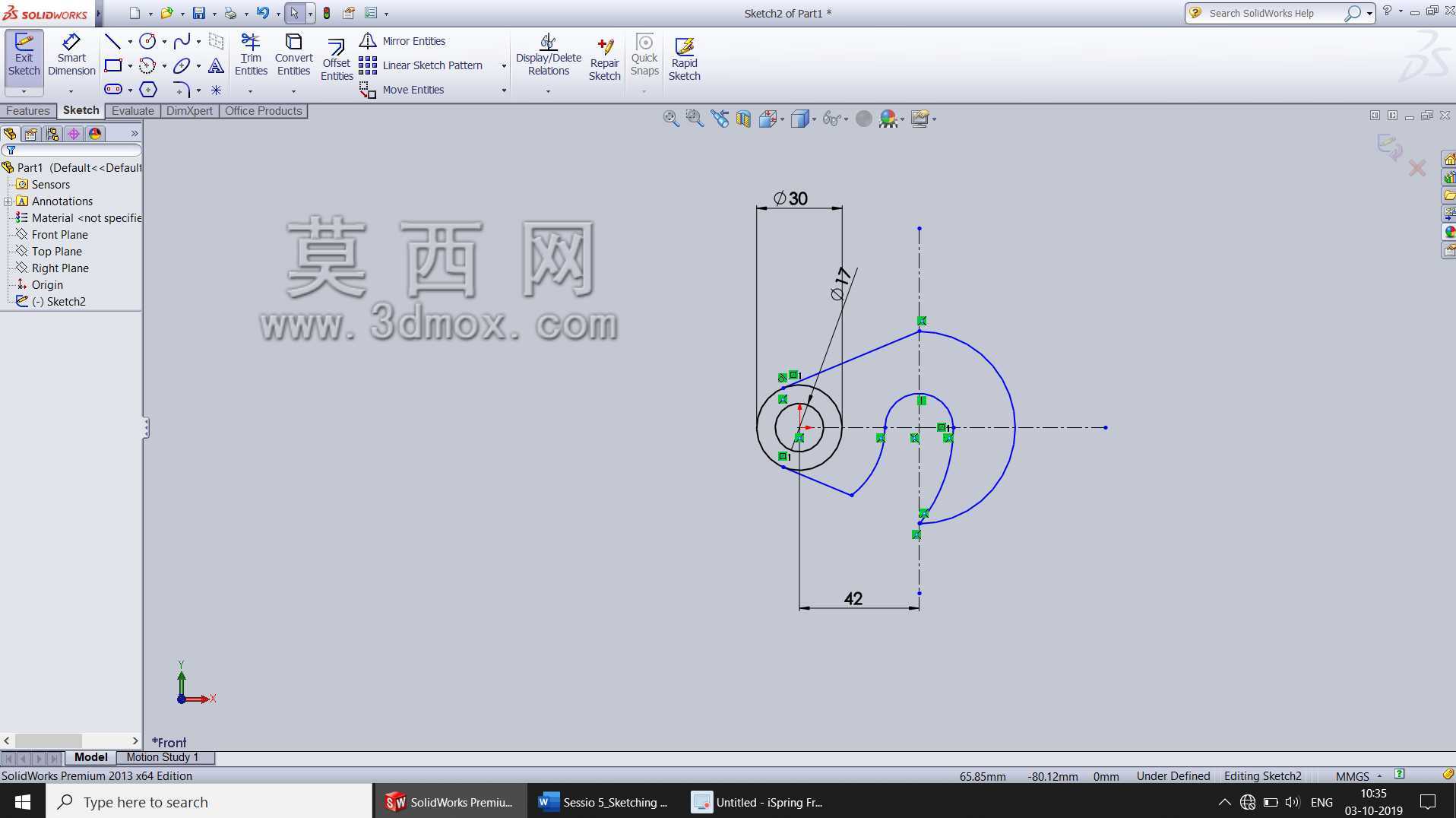1456x818 pixels.
Task: Click Linear Sketch Pattern
Action: [421, 65]
